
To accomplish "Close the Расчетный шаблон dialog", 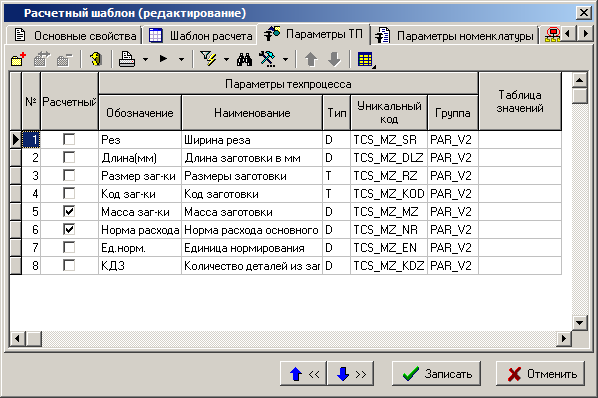I will pos(584,13).
